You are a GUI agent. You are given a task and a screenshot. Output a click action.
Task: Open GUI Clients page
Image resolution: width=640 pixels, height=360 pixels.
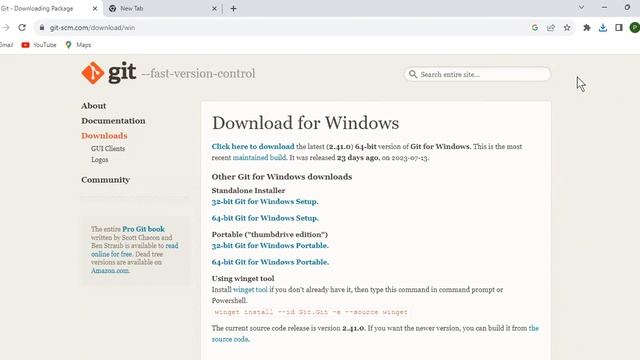pos(108,149)
